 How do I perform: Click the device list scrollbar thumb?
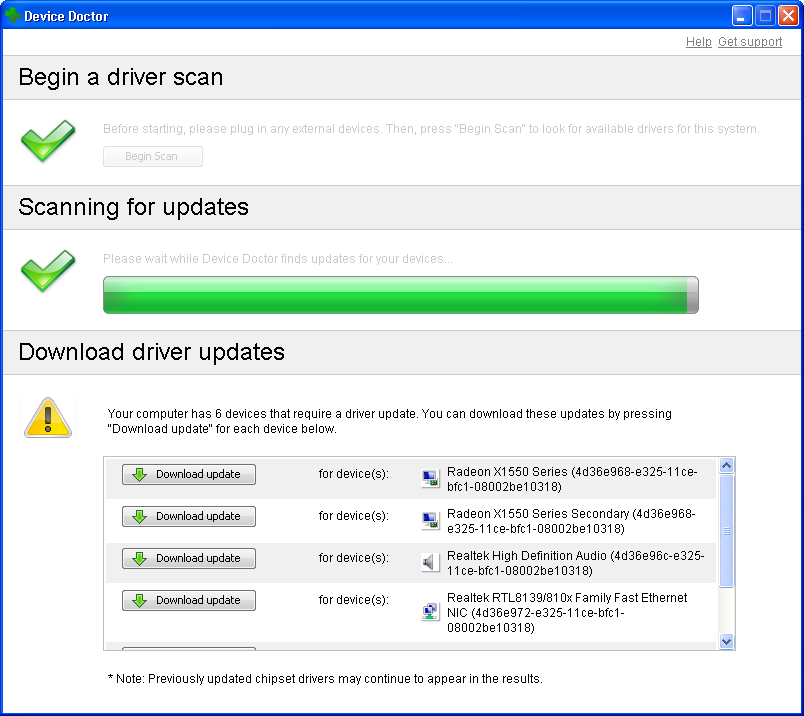[x=726, y=530]
